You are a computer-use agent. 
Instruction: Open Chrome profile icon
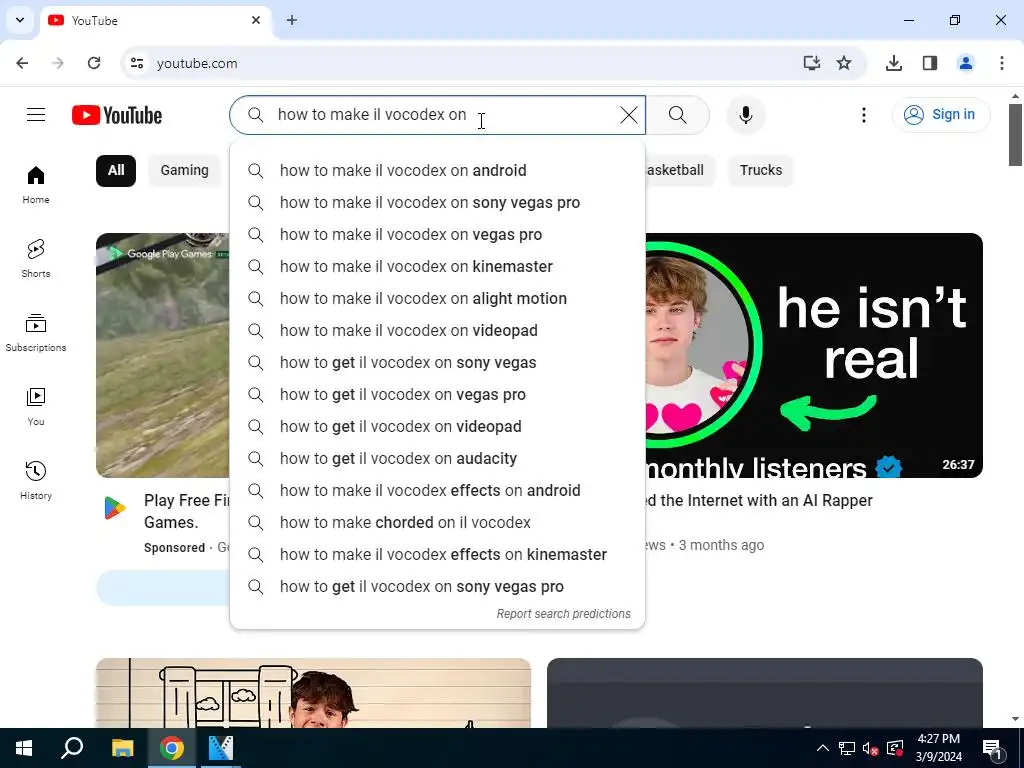coord(965,63)
